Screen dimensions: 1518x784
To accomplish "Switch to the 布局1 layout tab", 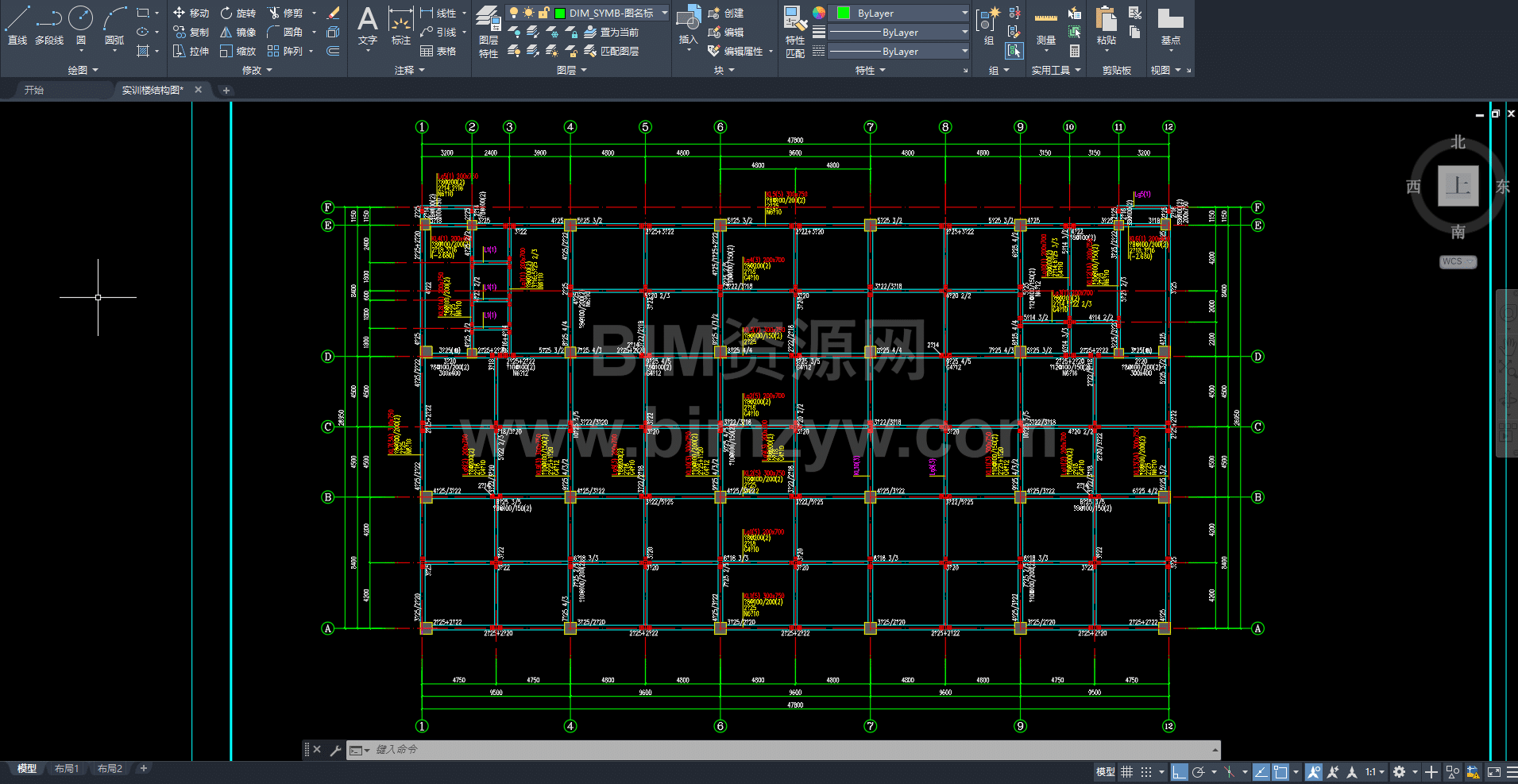I will click(67, 769).
